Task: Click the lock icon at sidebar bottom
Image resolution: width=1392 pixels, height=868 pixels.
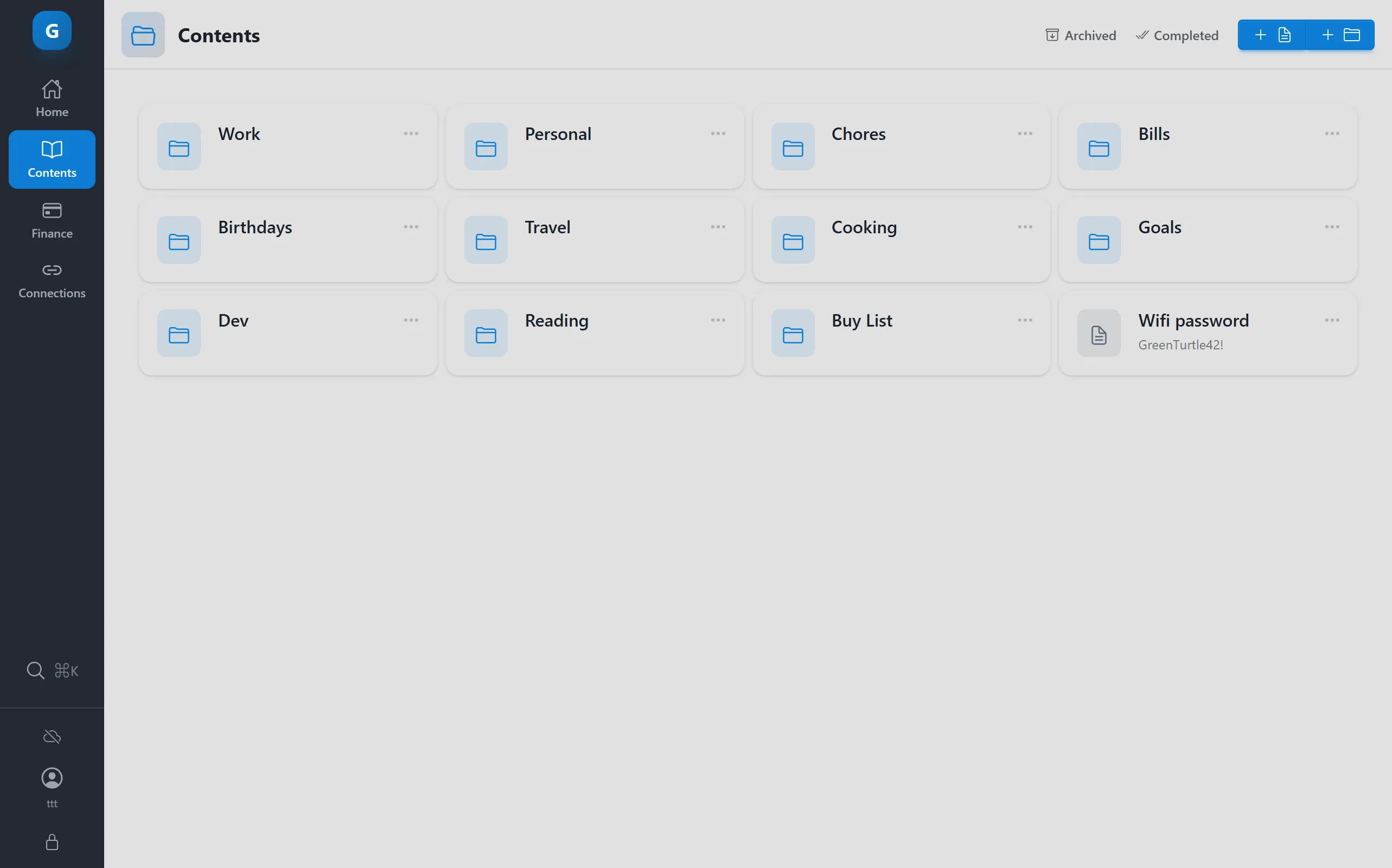Action: coord(52,842)
